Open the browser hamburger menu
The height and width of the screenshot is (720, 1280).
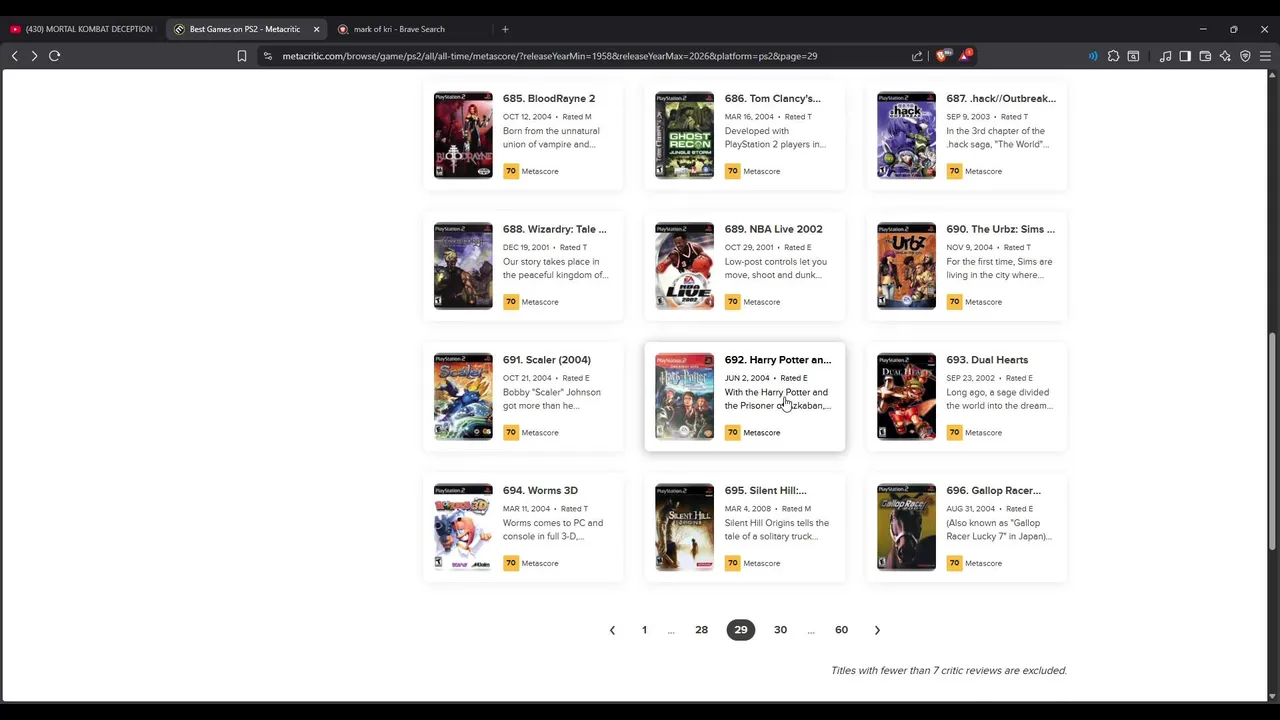click(x=1265, y=56)
